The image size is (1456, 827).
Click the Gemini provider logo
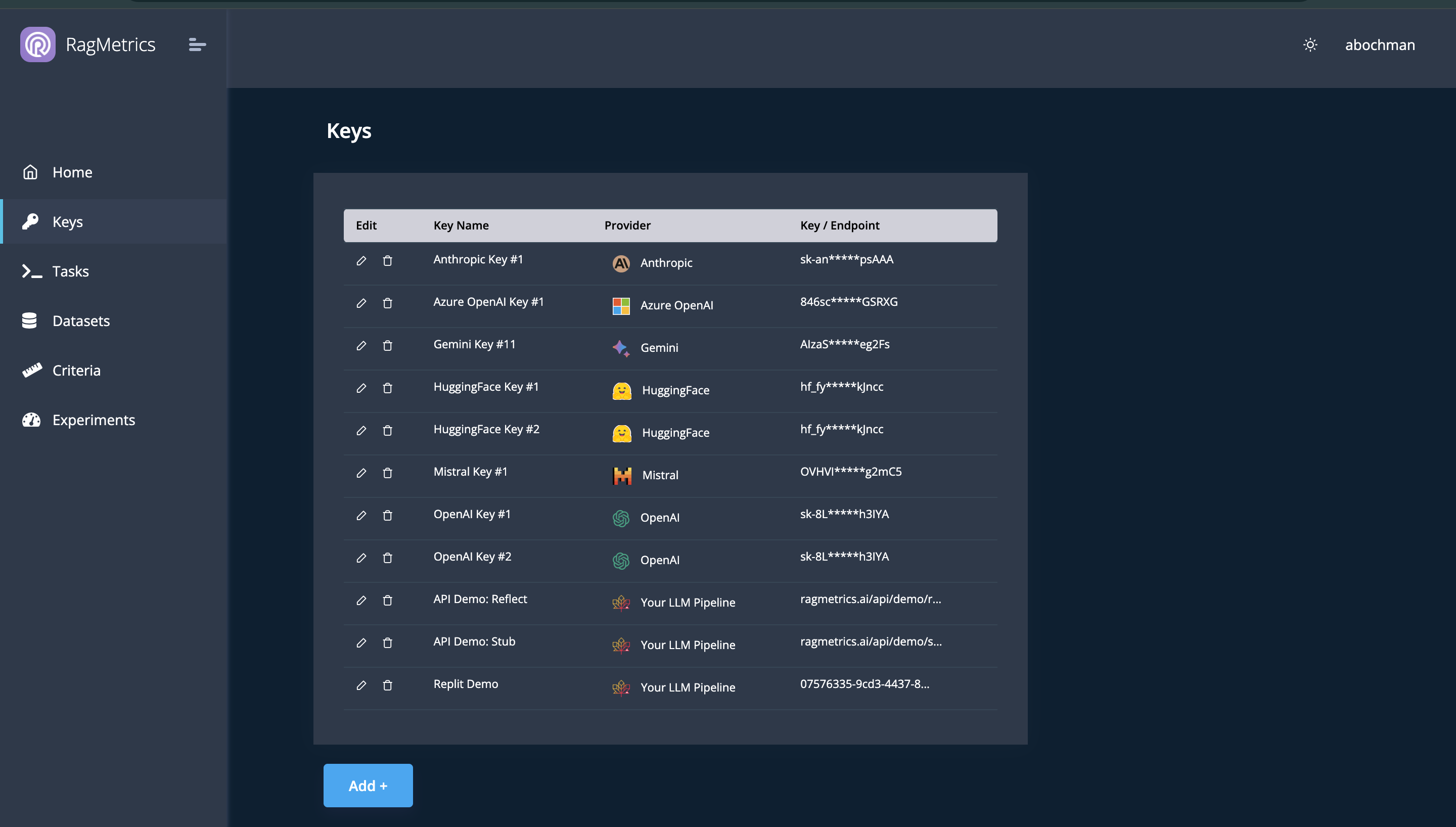pos(621,348)
